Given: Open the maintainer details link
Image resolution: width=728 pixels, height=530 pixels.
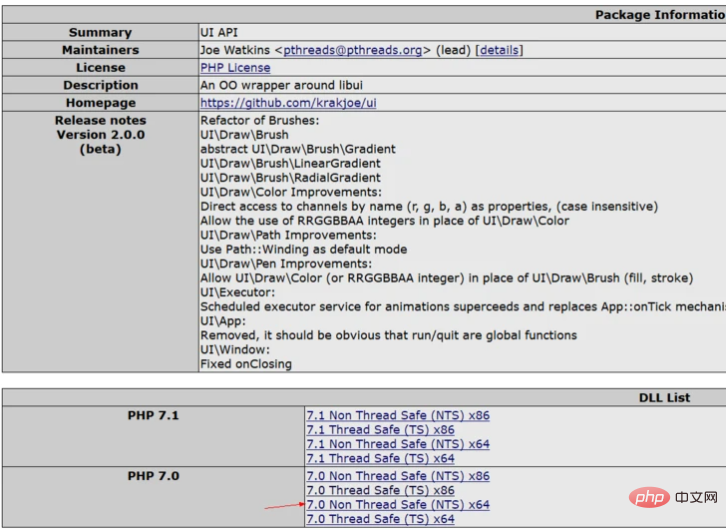Looking at the screenshot, I should tap(499, 50).
